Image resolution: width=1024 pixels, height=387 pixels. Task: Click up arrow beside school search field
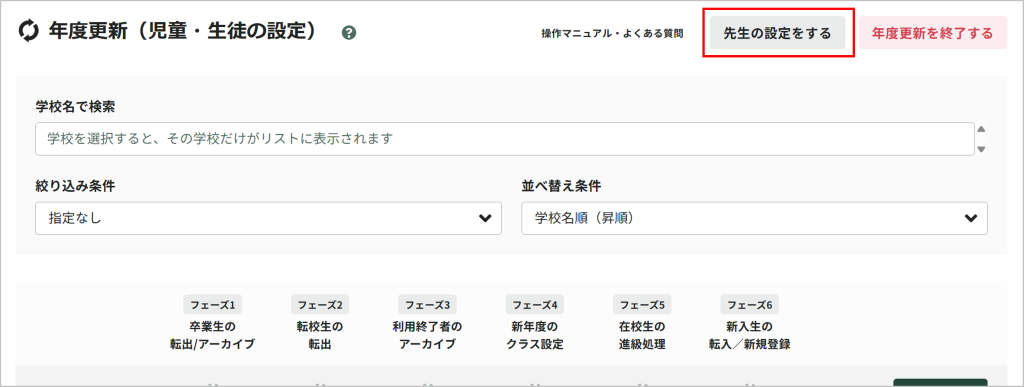[981, 129]
